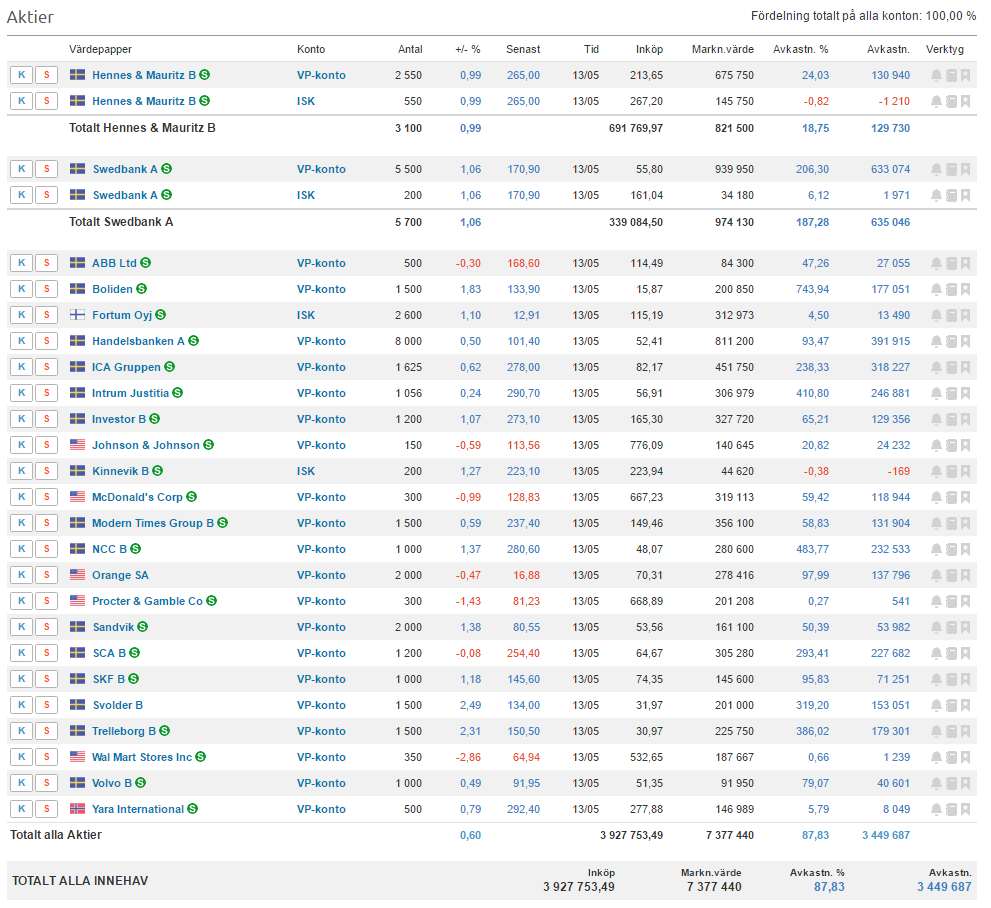Click the K buy button for ABB Ltd

point(21,263)
